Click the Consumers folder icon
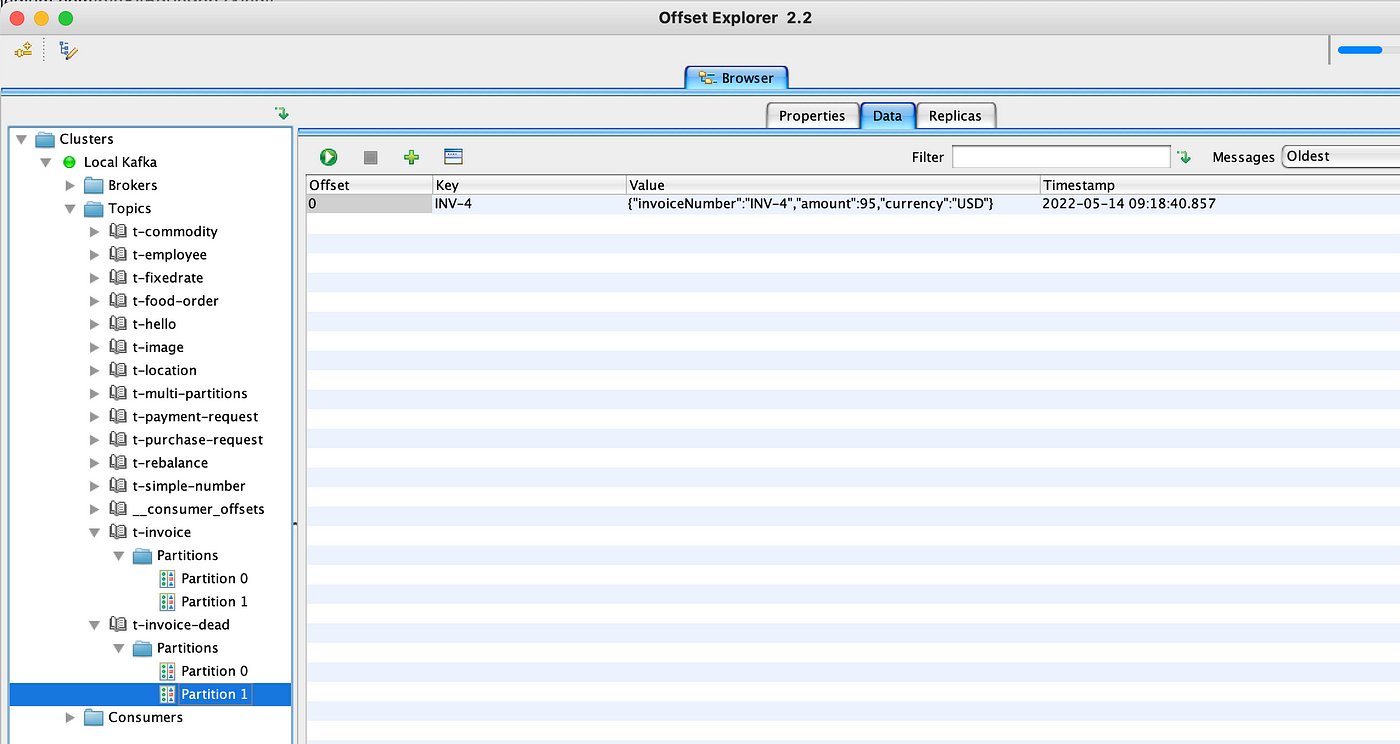Image resolution: width=1400 pixels, height=744 pixels. pos(94,717)
